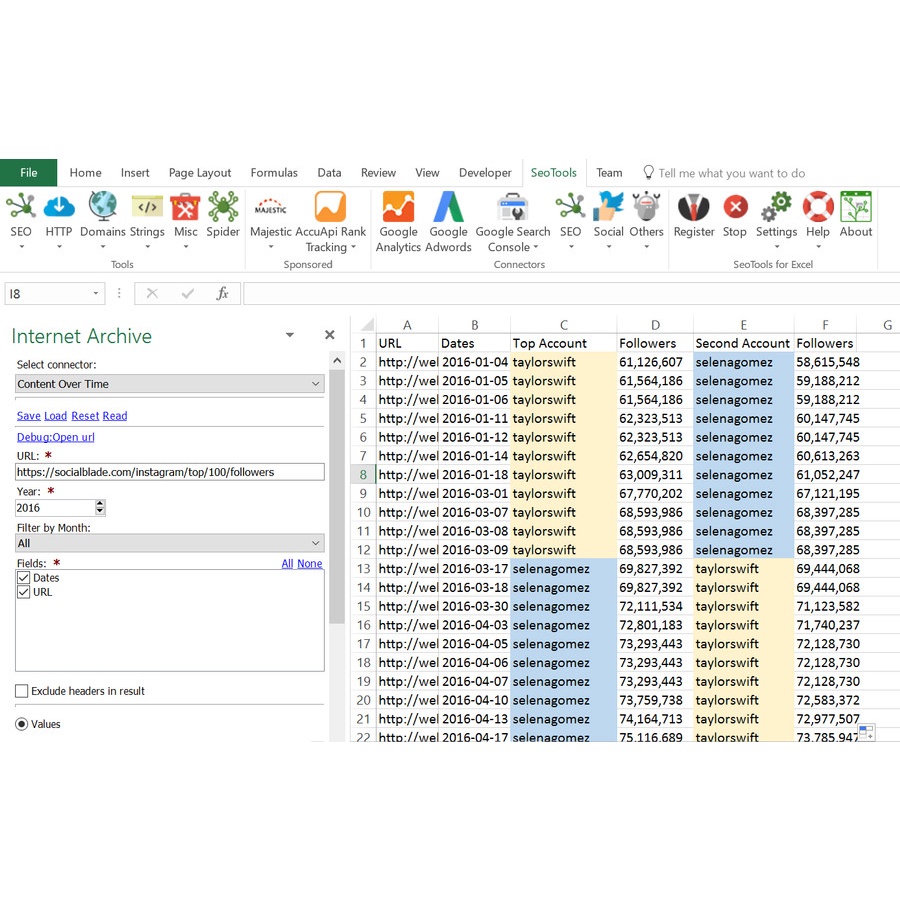900x900 pixels.
Task: Click the Reset link in the panel
Action: (84, 415)
